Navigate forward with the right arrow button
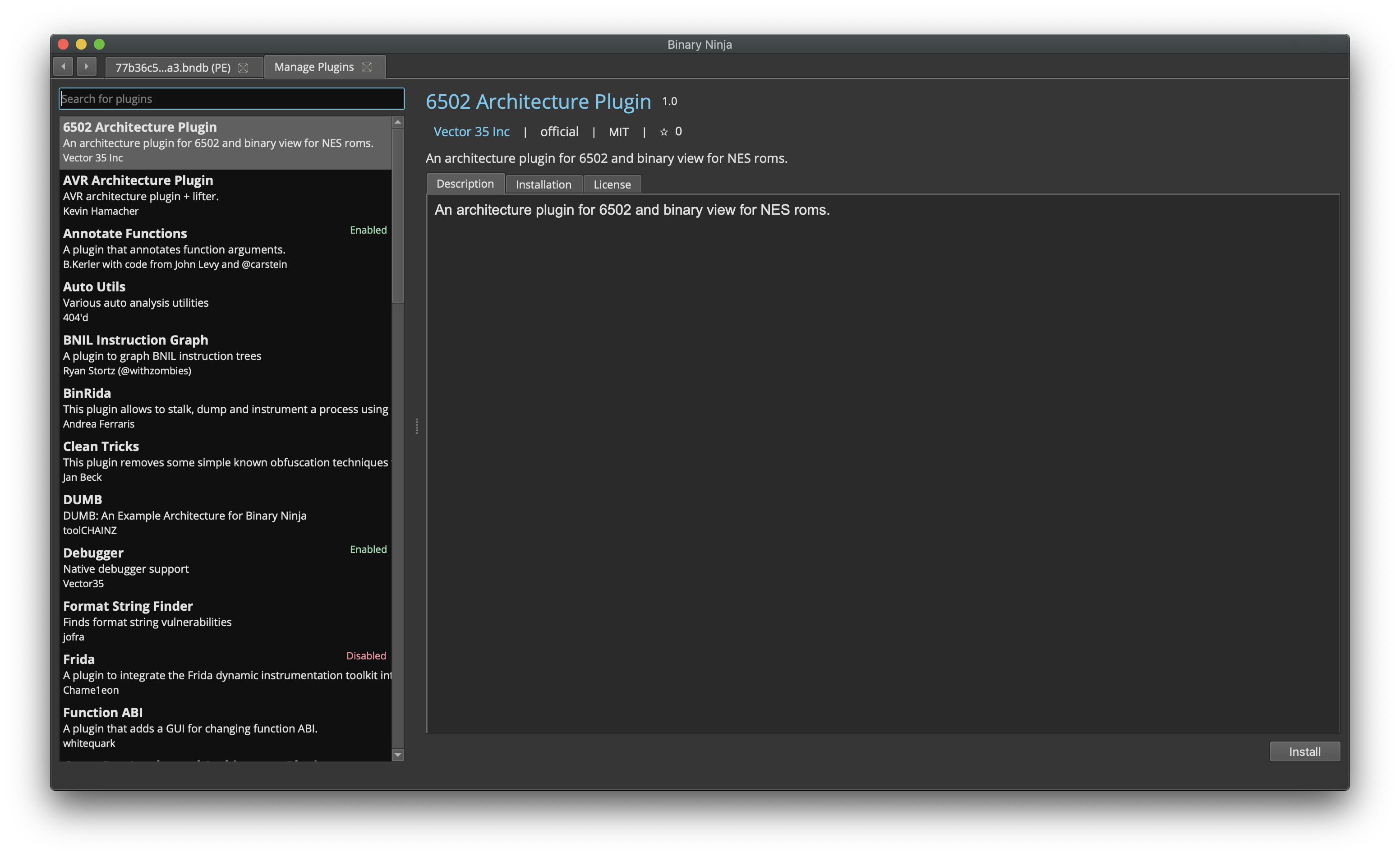 tap(86, 66)
